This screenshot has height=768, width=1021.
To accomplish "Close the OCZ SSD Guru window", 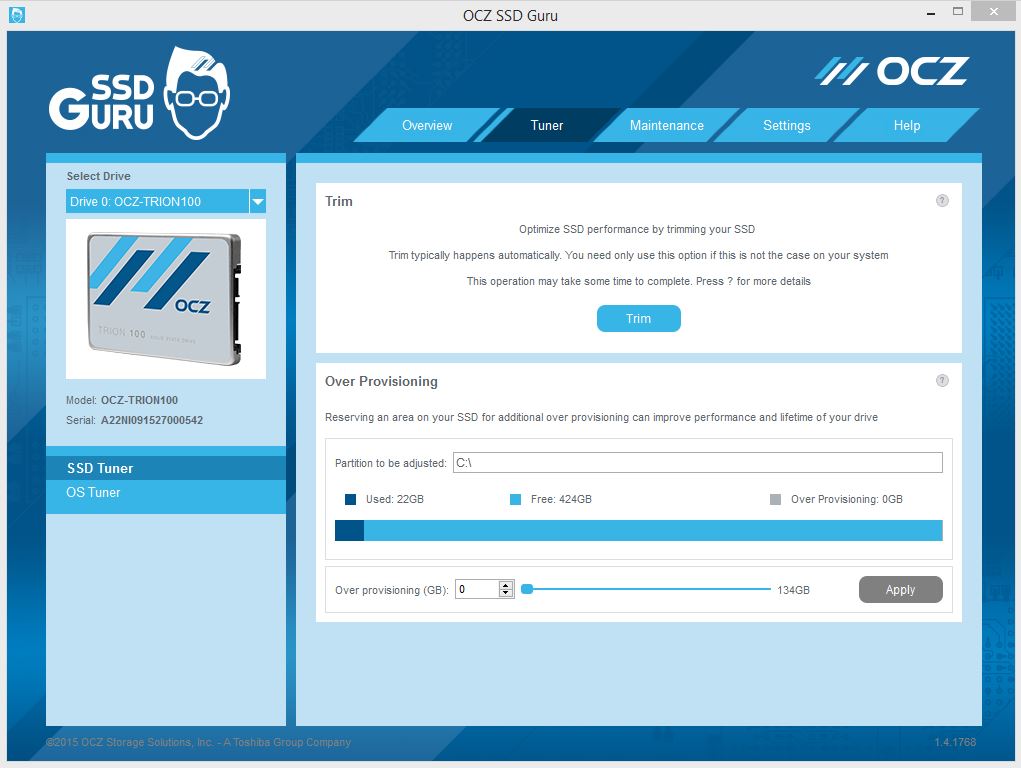I will click(993, 11).
